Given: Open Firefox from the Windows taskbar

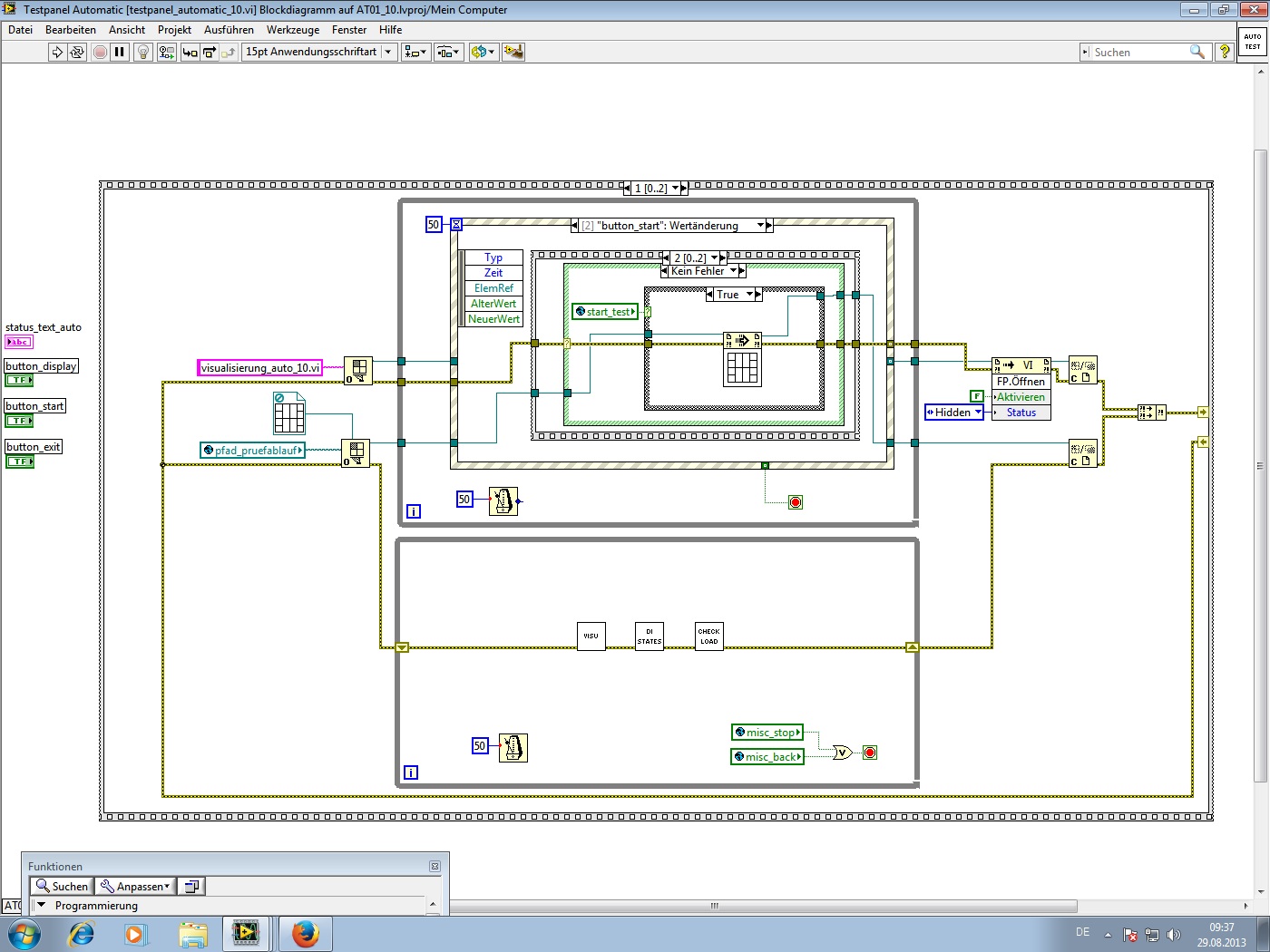Looking at the screenshot, I should (x=306, y=933).
